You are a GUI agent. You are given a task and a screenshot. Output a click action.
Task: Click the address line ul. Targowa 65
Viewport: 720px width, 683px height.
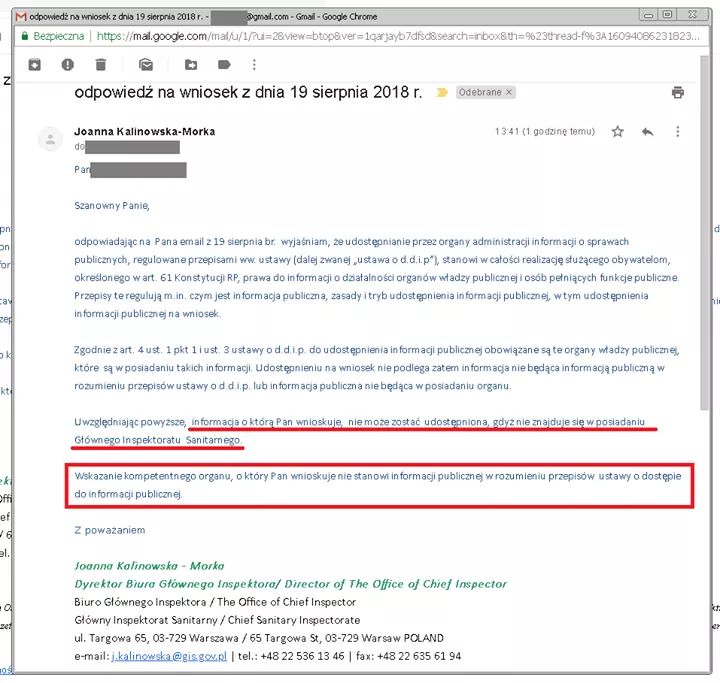(259, 638)
